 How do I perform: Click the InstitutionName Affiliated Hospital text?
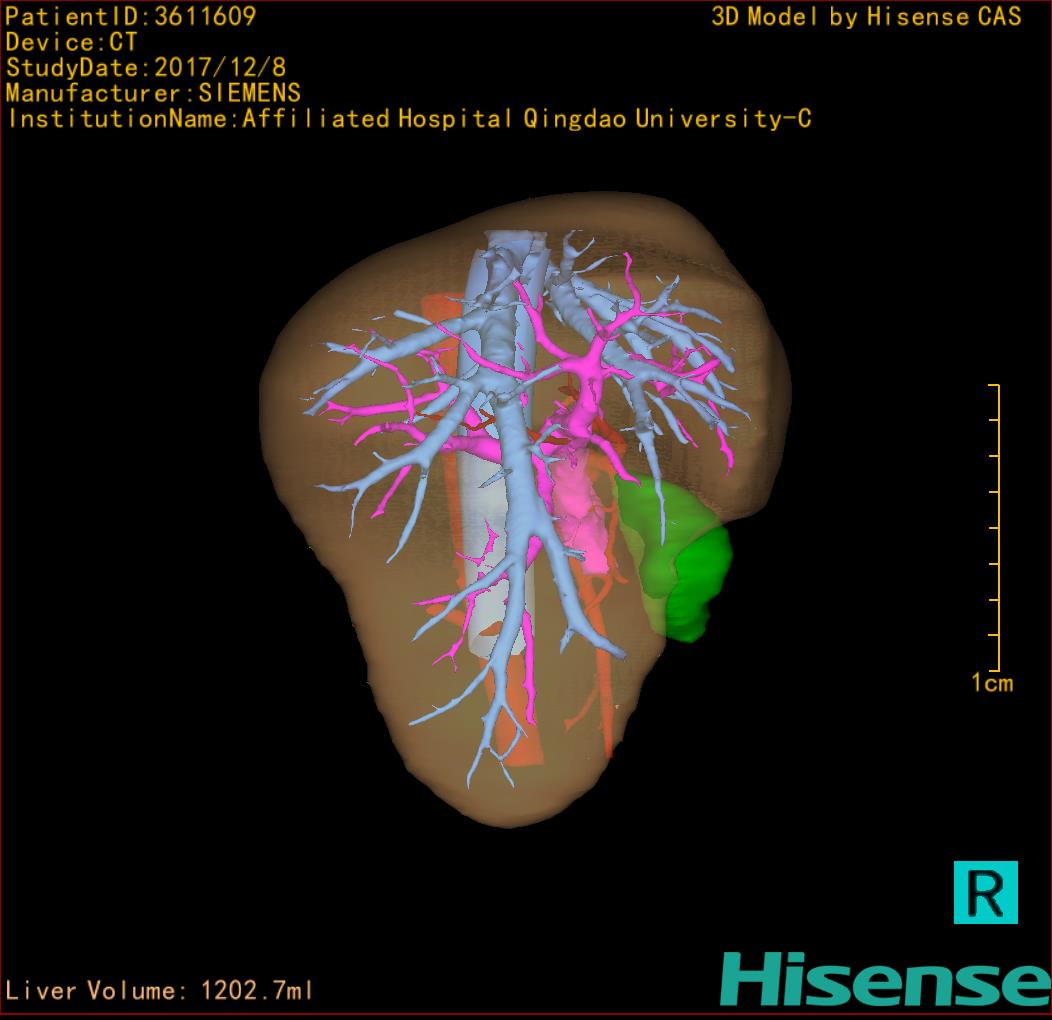coord(408,119)
